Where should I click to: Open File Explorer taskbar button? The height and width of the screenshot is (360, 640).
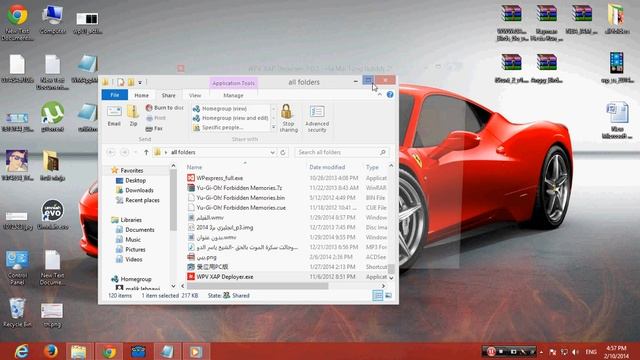coord(78,351)
